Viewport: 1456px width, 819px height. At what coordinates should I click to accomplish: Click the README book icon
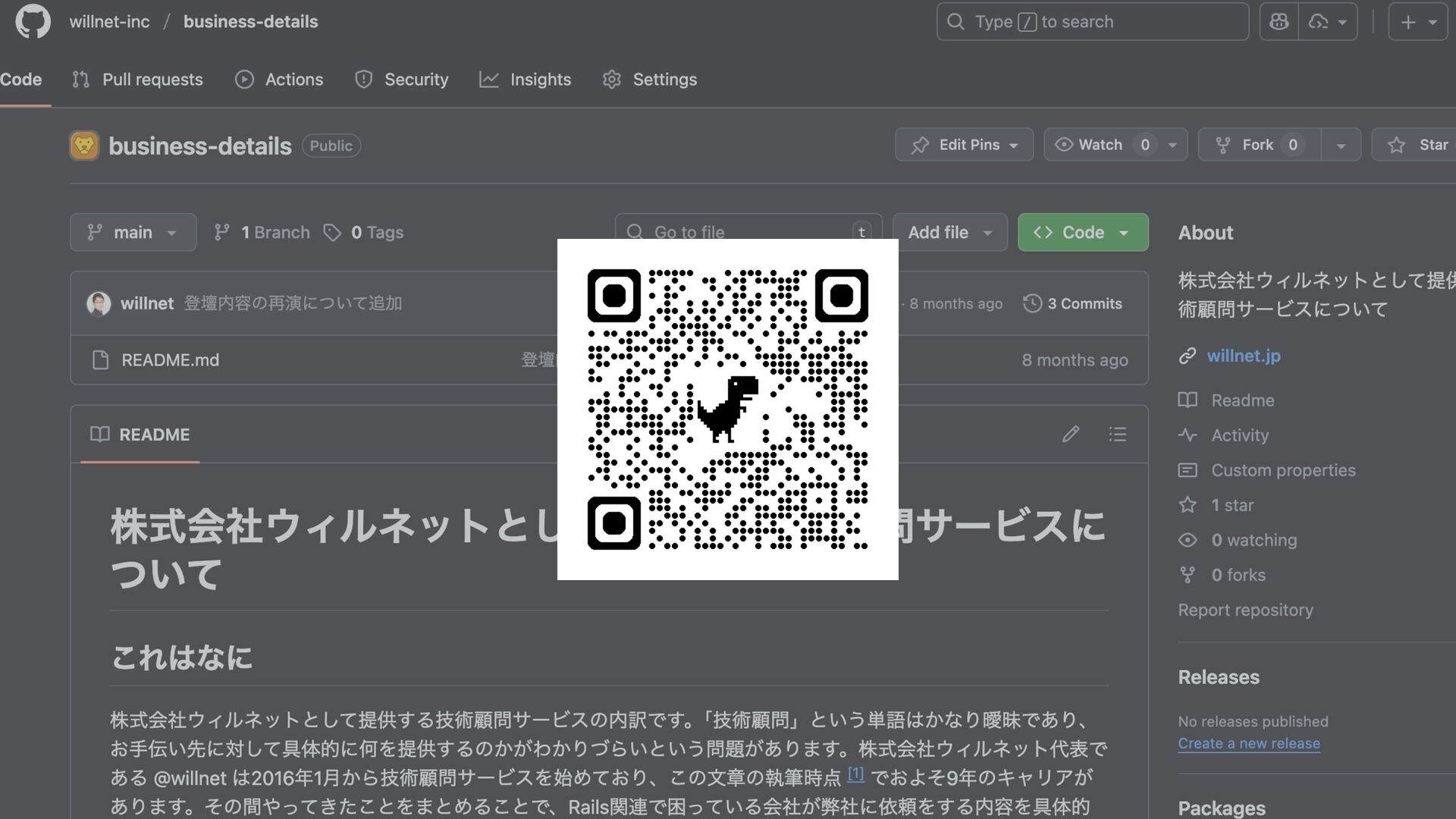click(x=99, y=435)
